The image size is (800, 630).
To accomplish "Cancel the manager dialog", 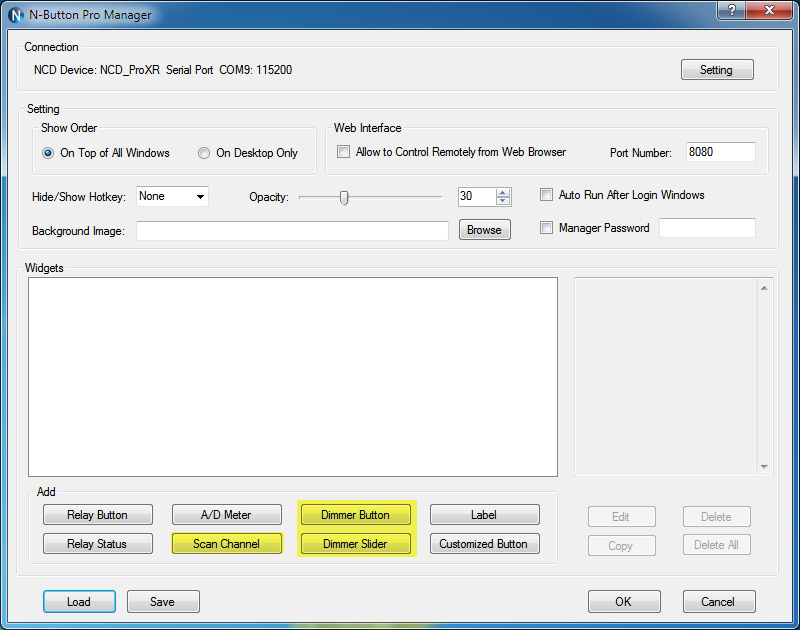I will click(x=719, y=602).
